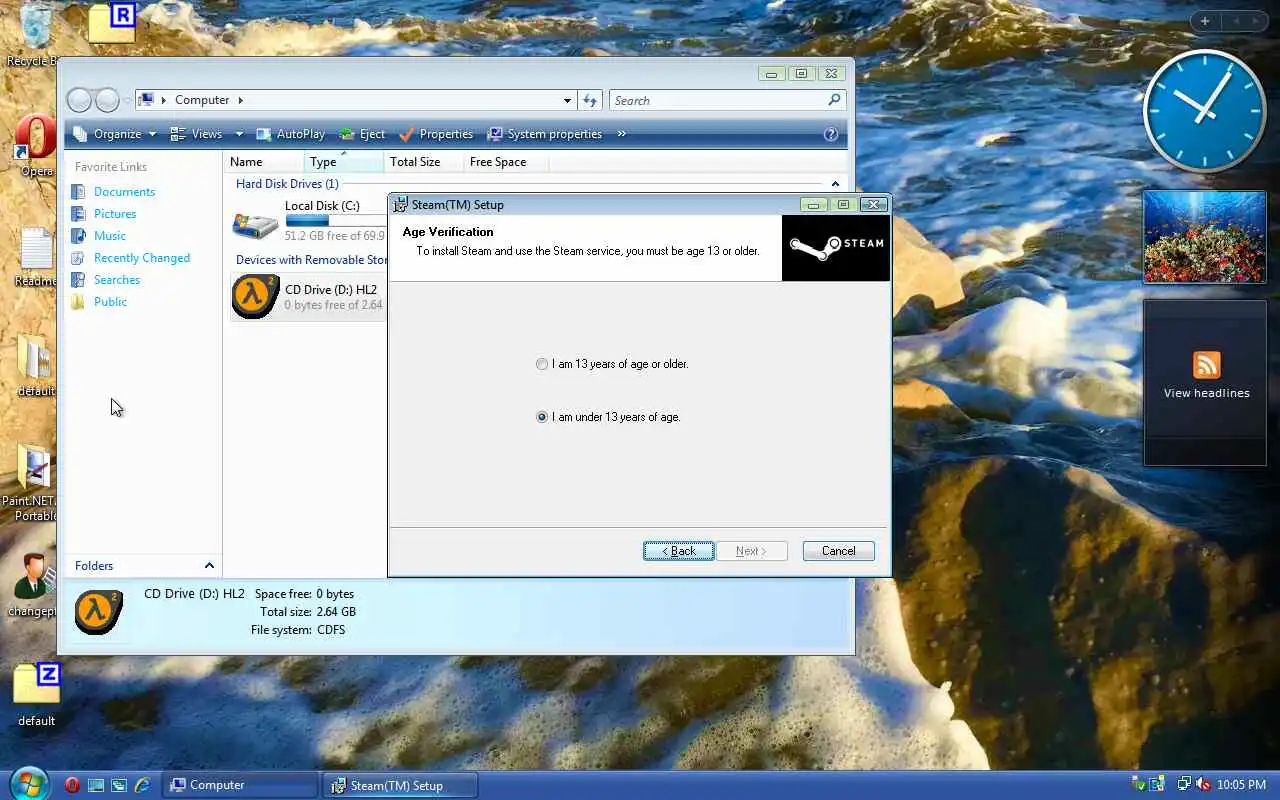Select 'I am 13 years of age or older'

612,364
